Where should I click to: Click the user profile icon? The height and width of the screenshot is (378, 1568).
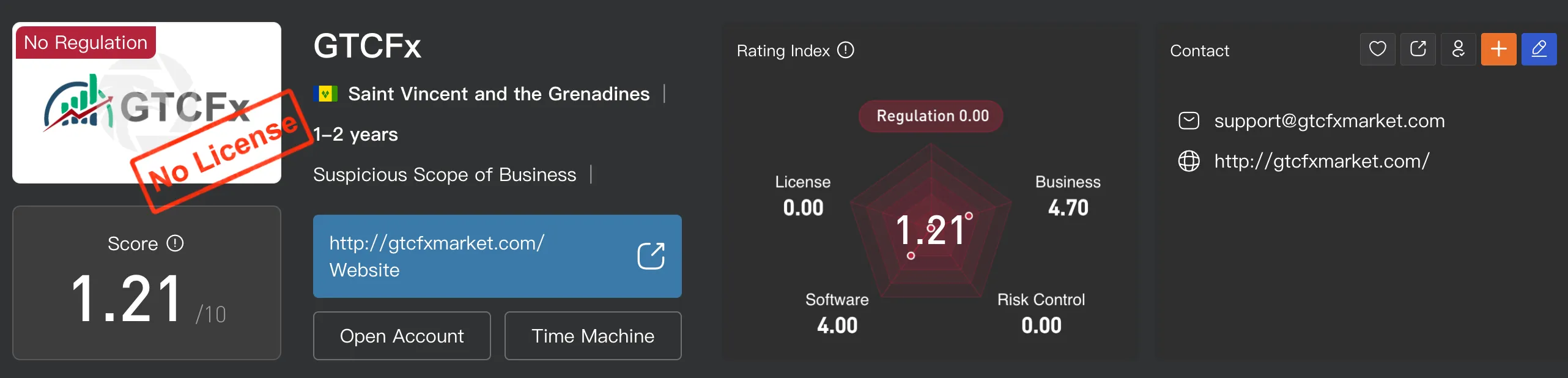[1458, 49]
